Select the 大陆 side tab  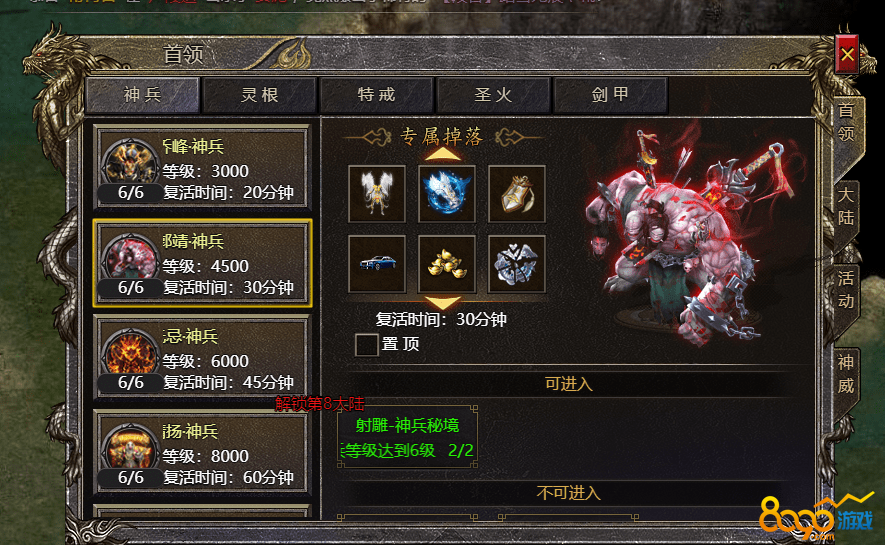845,206
